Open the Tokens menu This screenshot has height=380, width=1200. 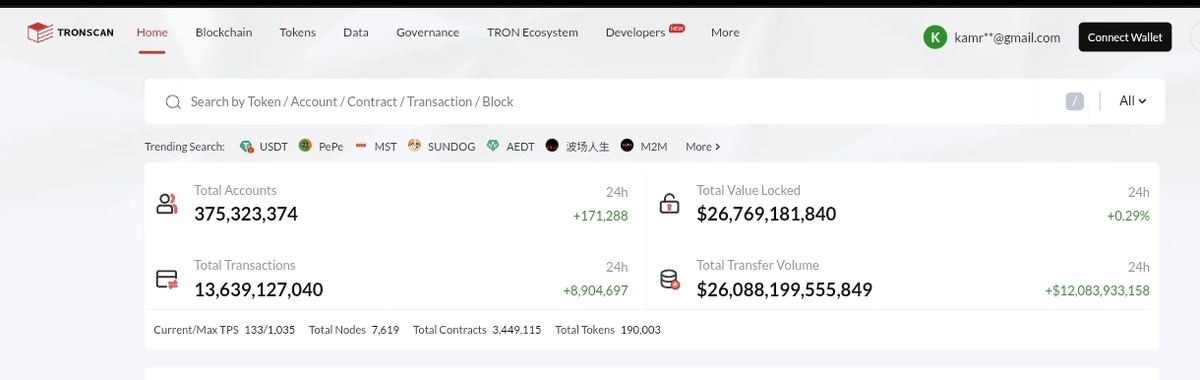pos(297,32)
